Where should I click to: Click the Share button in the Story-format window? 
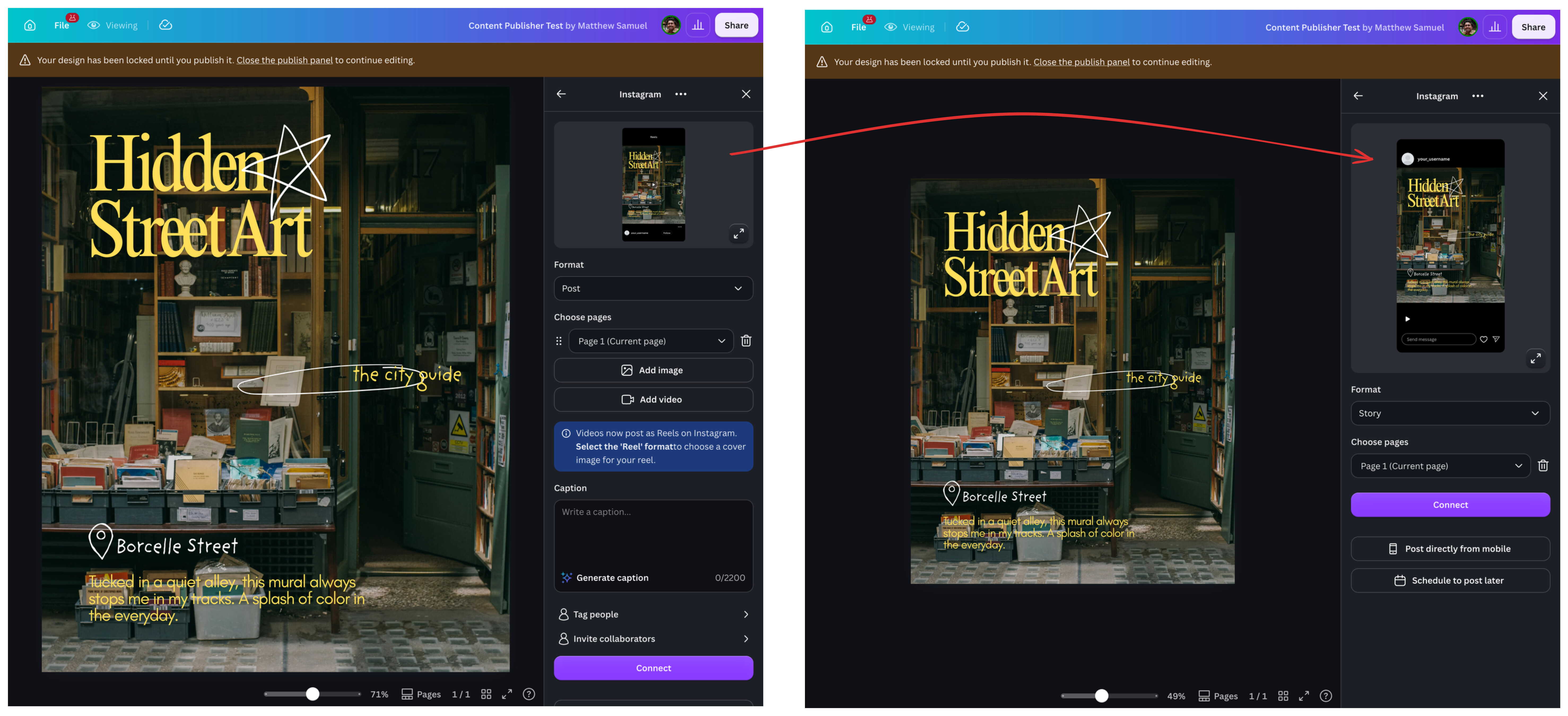click(1533, 27)
